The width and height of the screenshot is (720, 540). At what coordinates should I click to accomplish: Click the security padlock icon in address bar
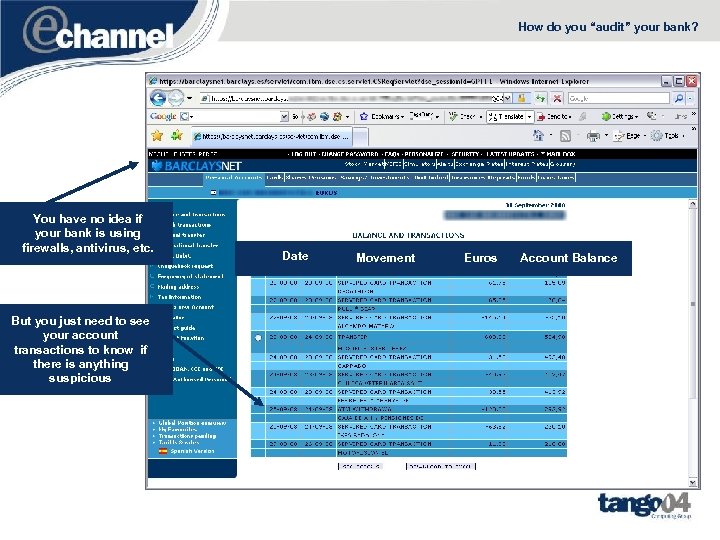click(x=522, y=98)
